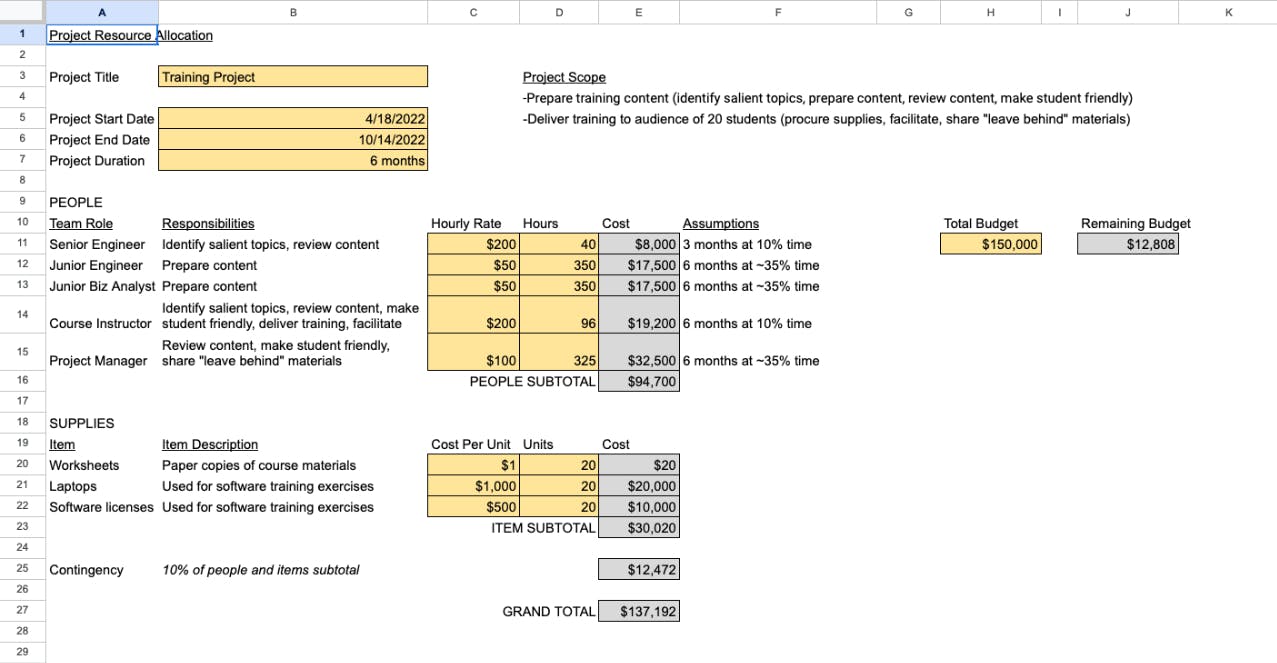Select the Project Duration cell showing 6 months
The image size is (1277, 663).
point(292,160)
